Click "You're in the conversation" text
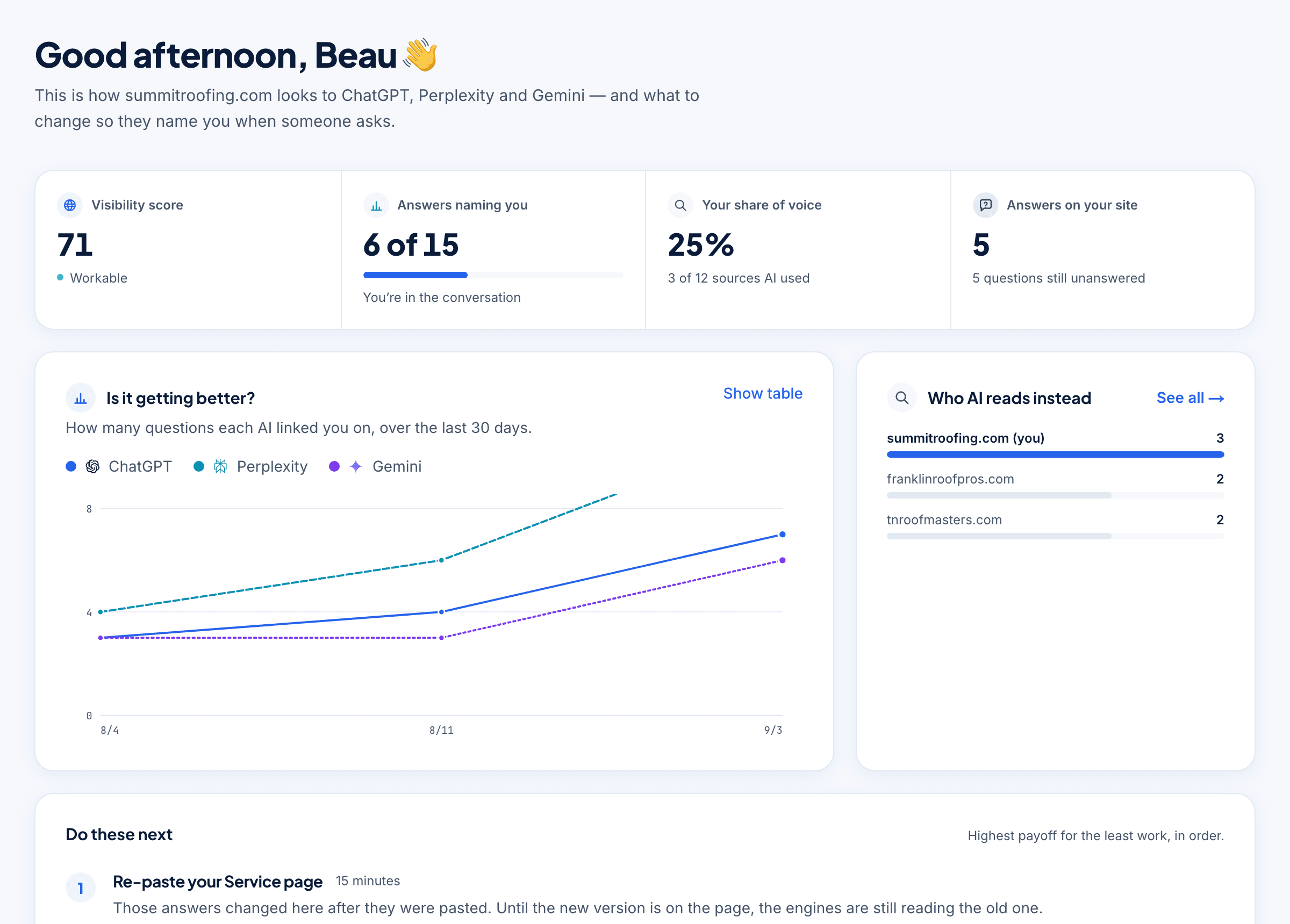Image resolution: width=1290 pixels, height=924 pixels. tap(442, 298)
